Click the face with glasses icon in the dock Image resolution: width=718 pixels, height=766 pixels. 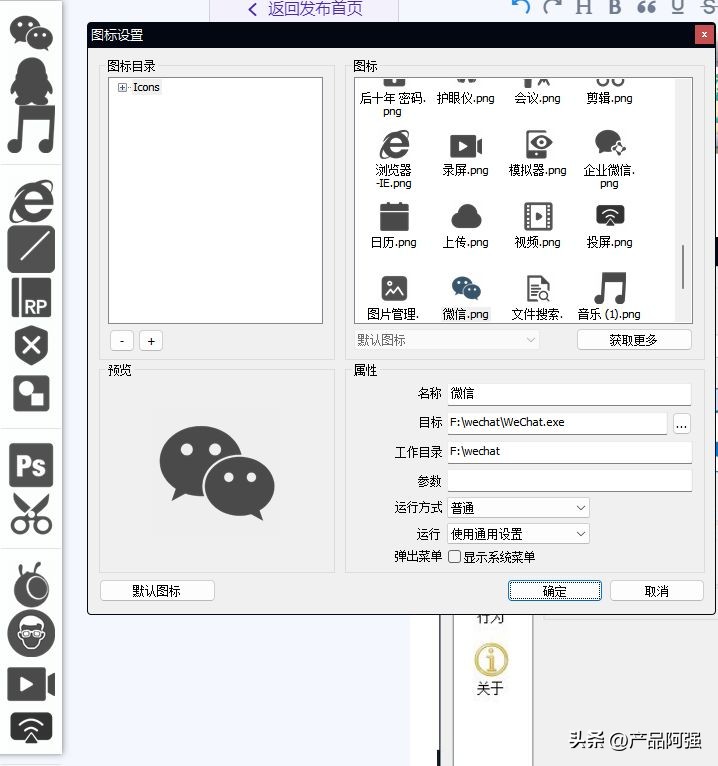point(31,633)
